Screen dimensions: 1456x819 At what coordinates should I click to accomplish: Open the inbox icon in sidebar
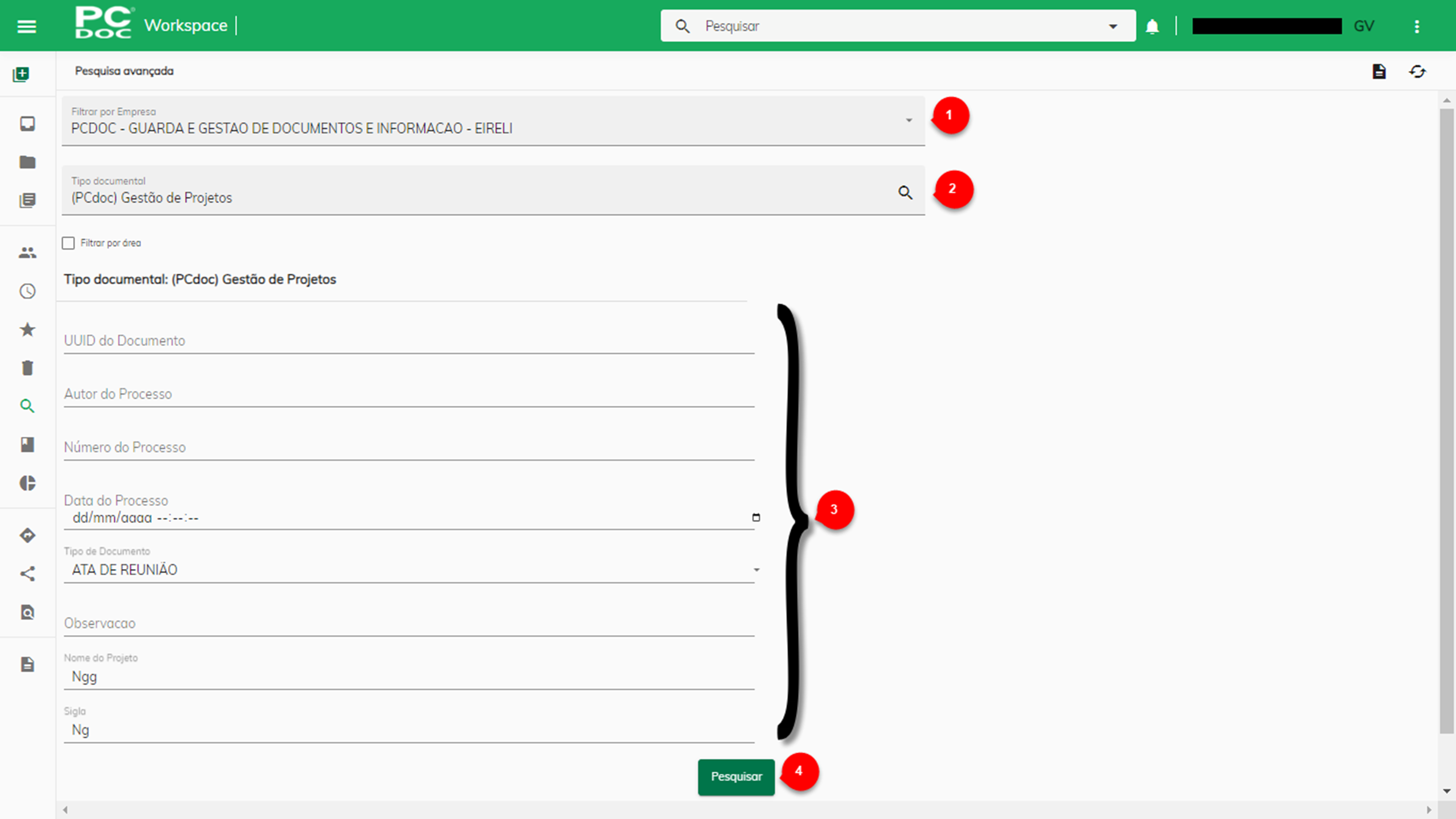tap(27, 124)
